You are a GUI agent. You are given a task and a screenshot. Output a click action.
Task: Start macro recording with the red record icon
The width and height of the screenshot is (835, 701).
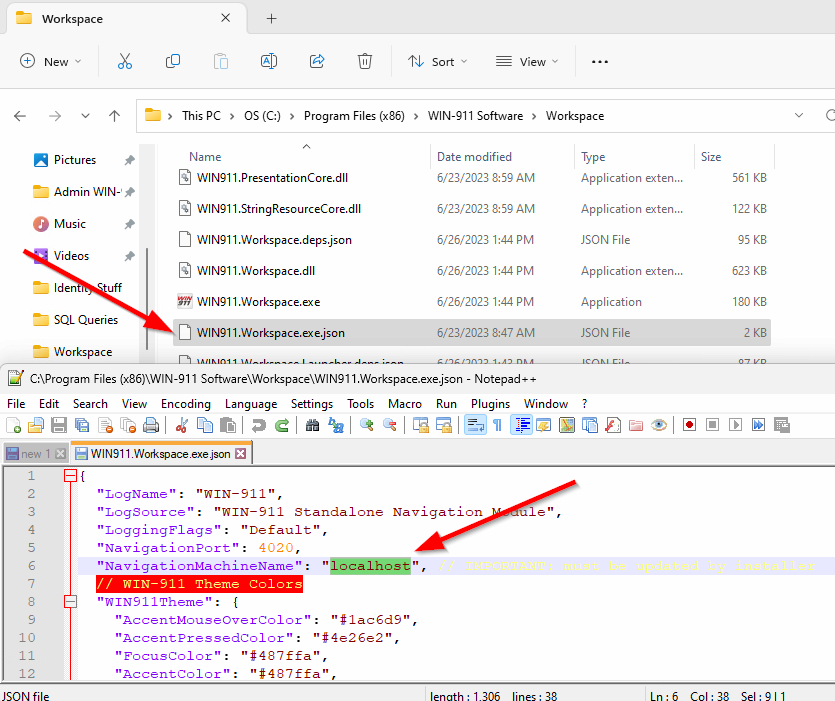pos(689,425)
